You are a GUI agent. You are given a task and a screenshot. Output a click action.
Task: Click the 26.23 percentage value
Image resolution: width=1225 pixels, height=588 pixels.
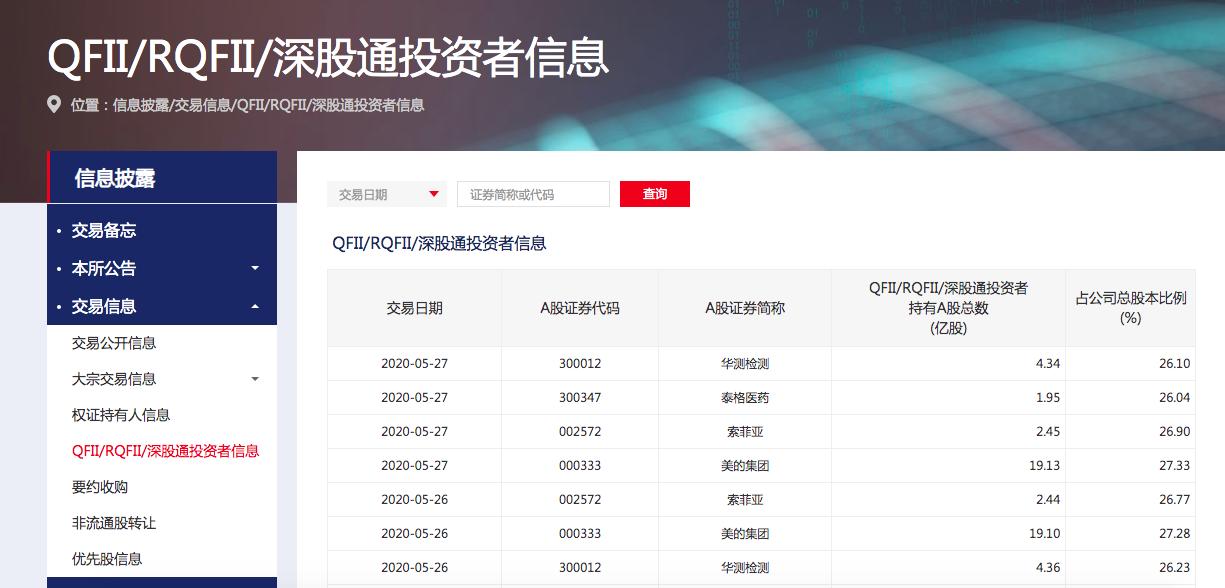point(1175,568)
